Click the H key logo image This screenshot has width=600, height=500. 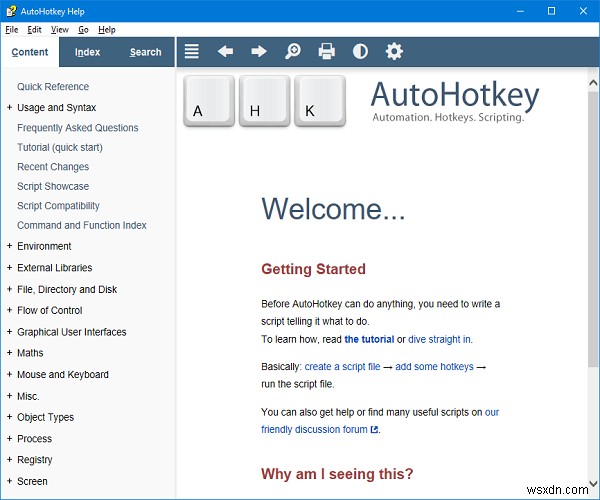pyautogui.click(x=264, y=101)
